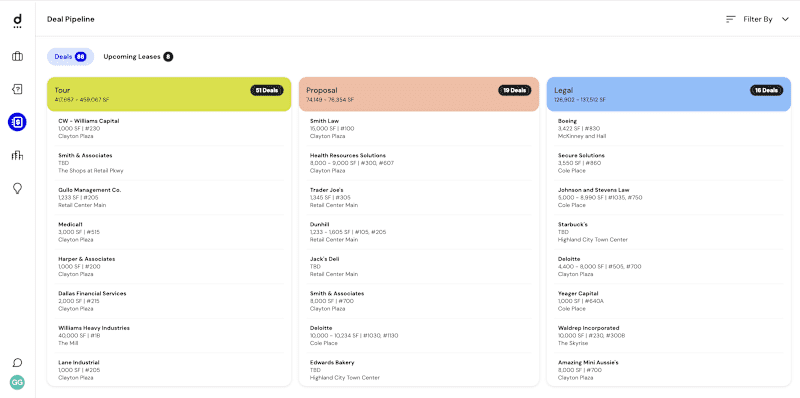Open the Jack's Deli deal
The height and width of the screenshot is (398, 800).
420,266
